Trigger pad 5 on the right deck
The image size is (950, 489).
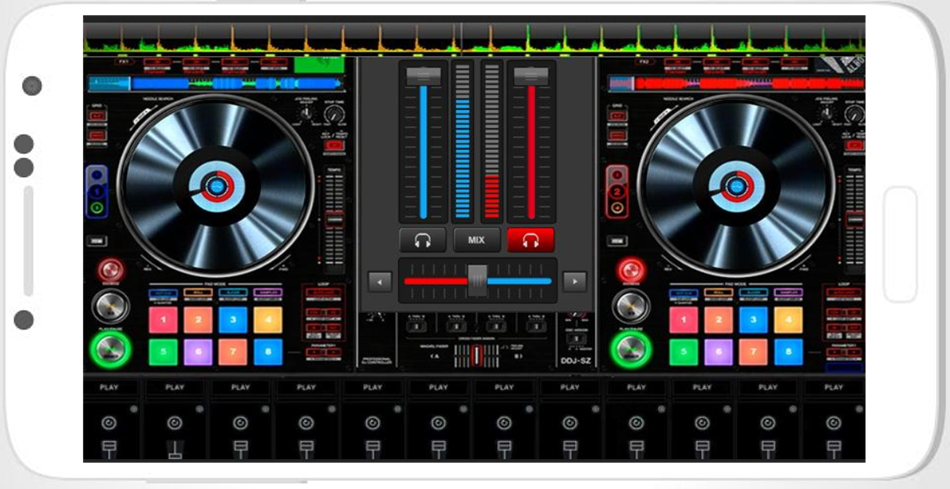point(684,352)
